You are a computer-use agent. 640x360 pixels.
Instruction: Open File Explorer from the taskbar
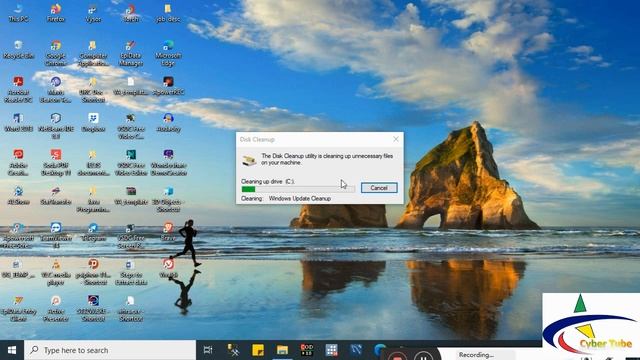pyautogui.click(x=282, y=350)
